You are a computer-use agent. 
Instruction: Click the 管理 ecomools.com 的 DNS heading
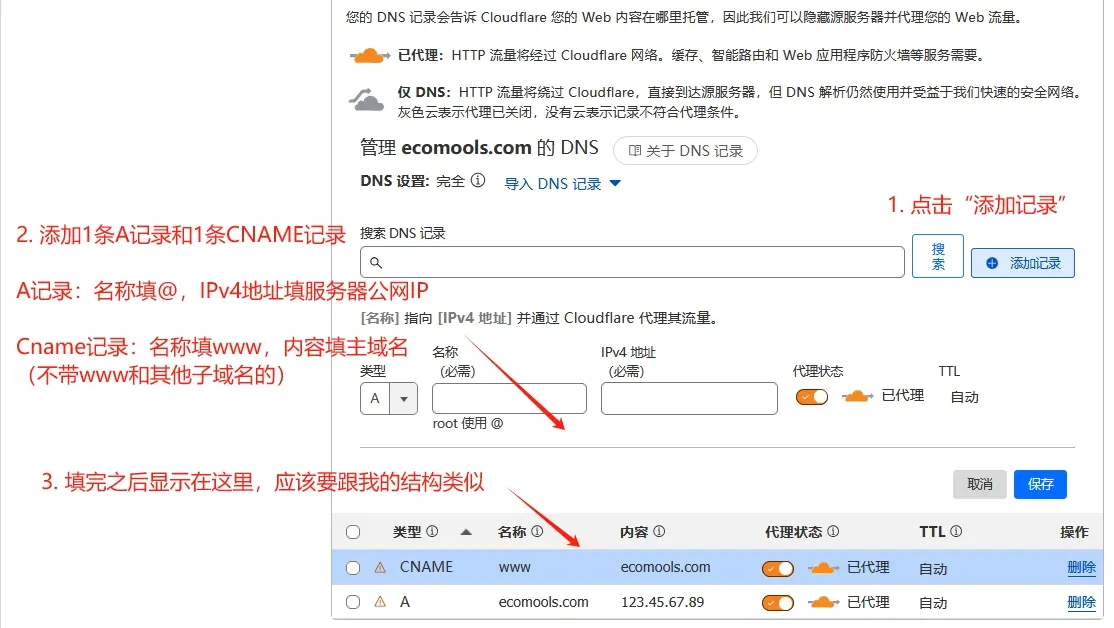click(479, 148)
